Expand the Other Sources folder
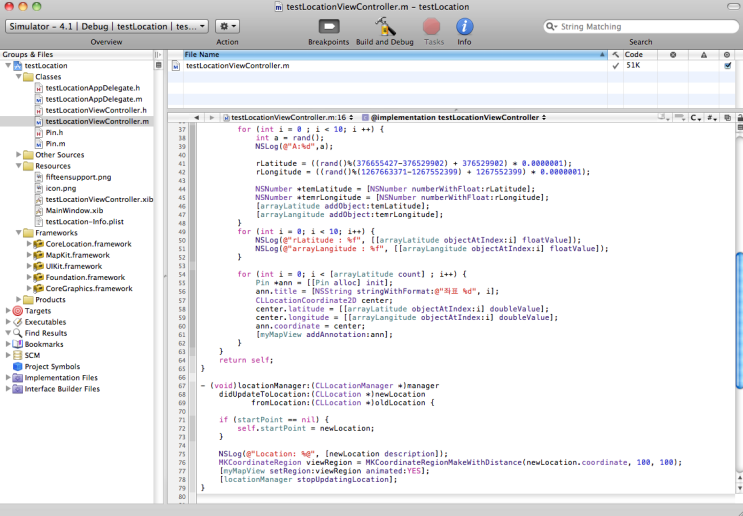 click(18, 154)
